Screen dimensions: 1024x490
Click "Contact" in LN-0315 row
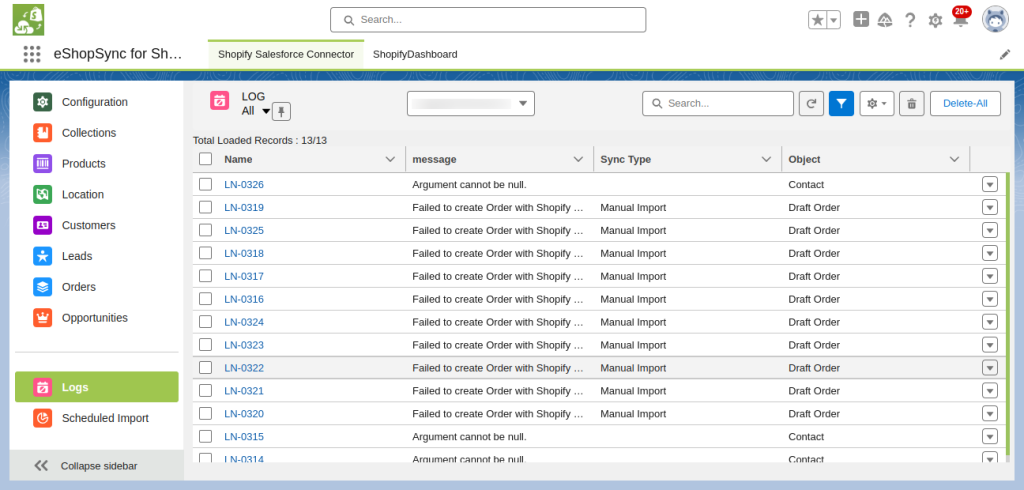click(806, 436)
